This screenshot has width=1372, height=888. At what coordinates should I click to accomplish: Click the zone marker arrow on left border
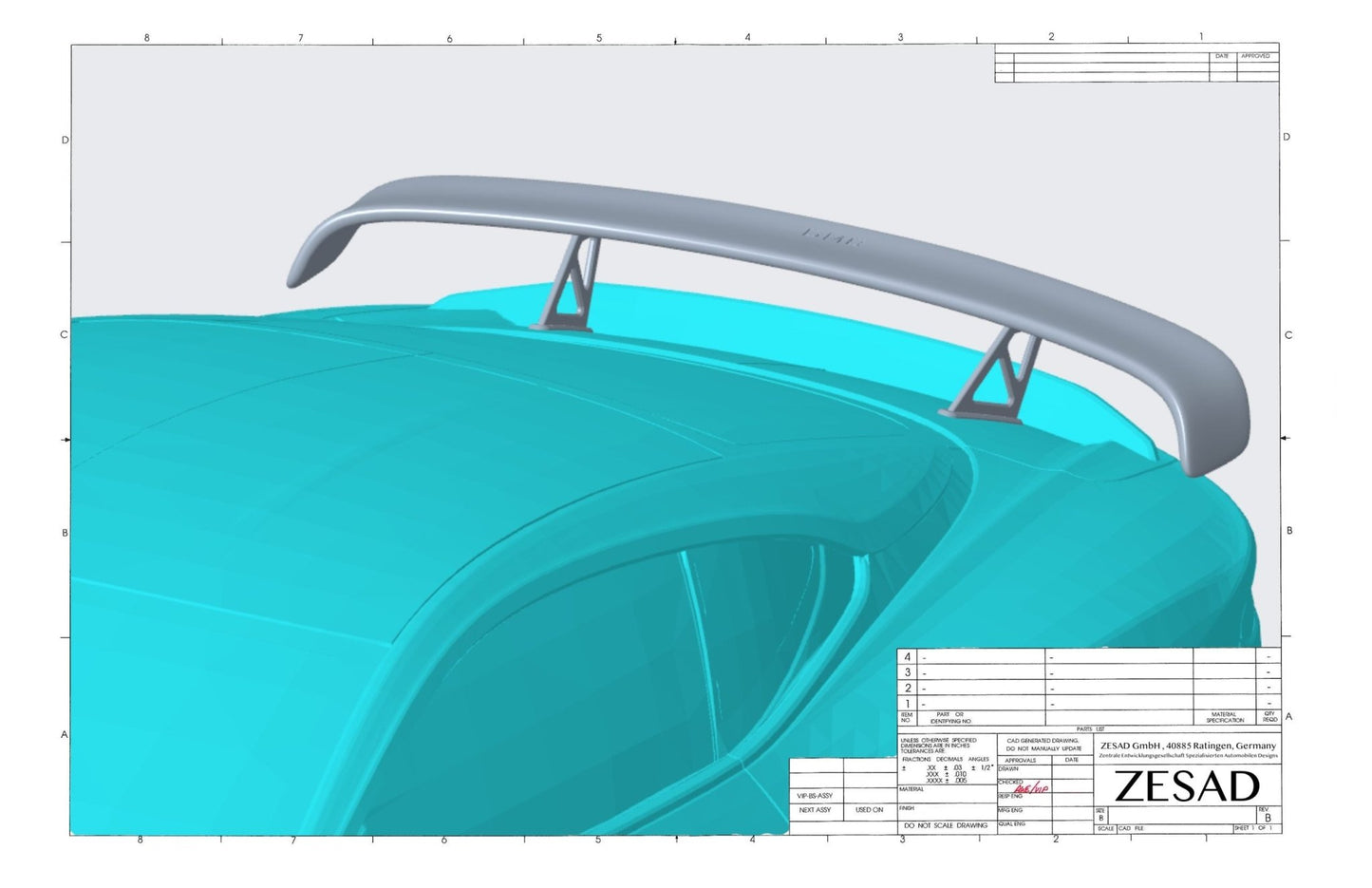(x=65, y=438)
